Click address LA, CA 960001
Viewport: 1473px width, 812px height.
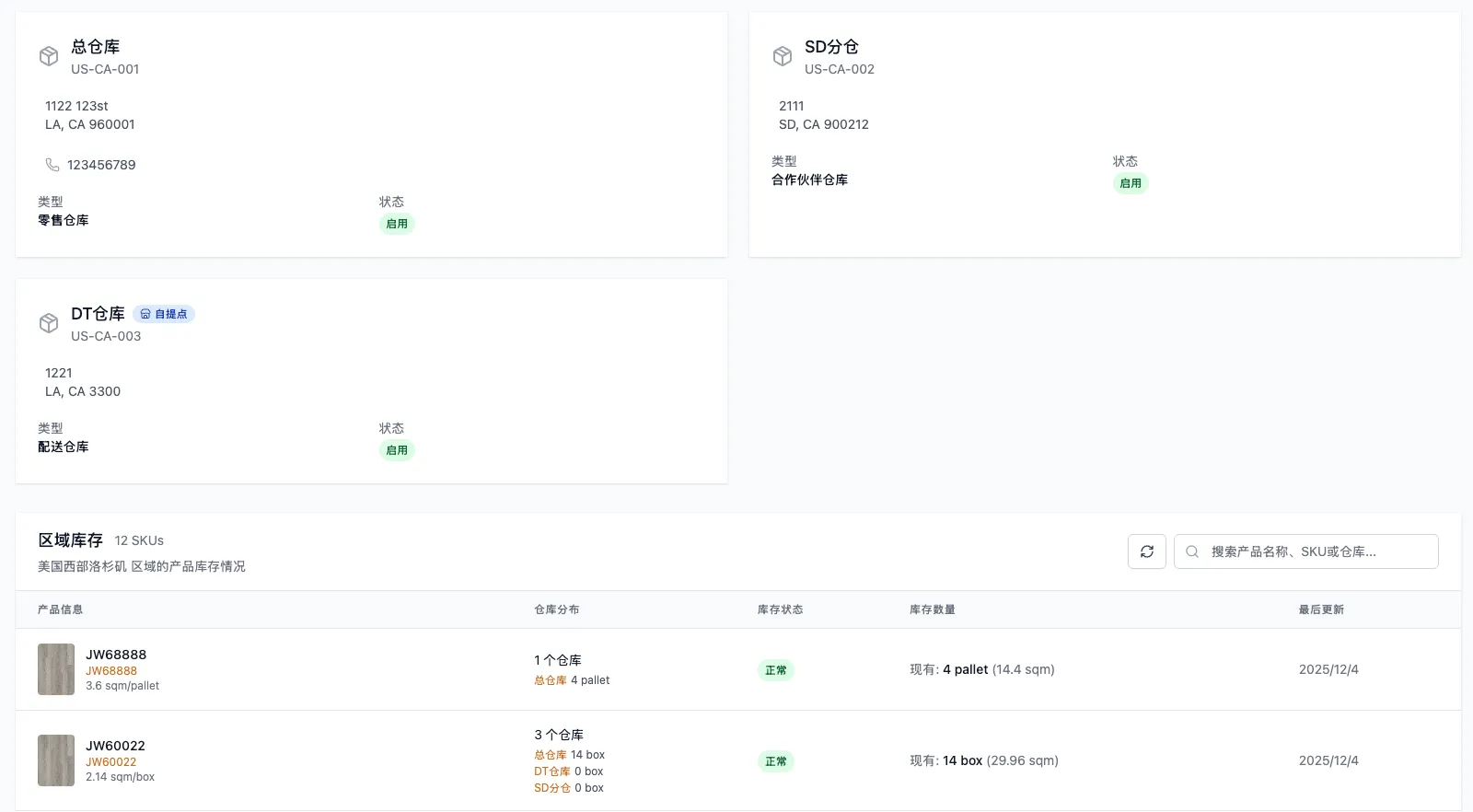point(90,124)
